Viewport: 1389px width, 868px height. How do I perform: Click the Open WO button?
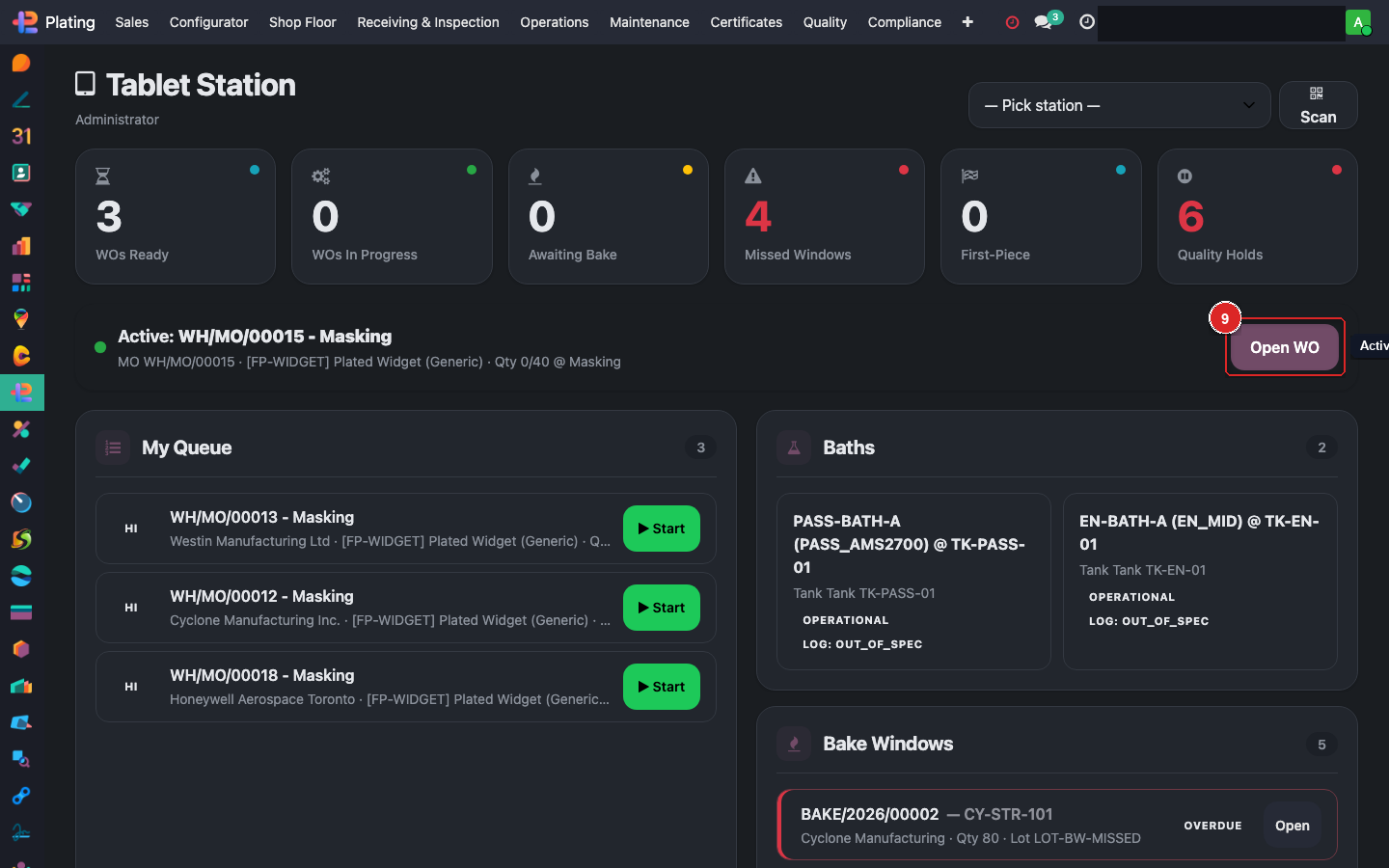(1284, 347)
